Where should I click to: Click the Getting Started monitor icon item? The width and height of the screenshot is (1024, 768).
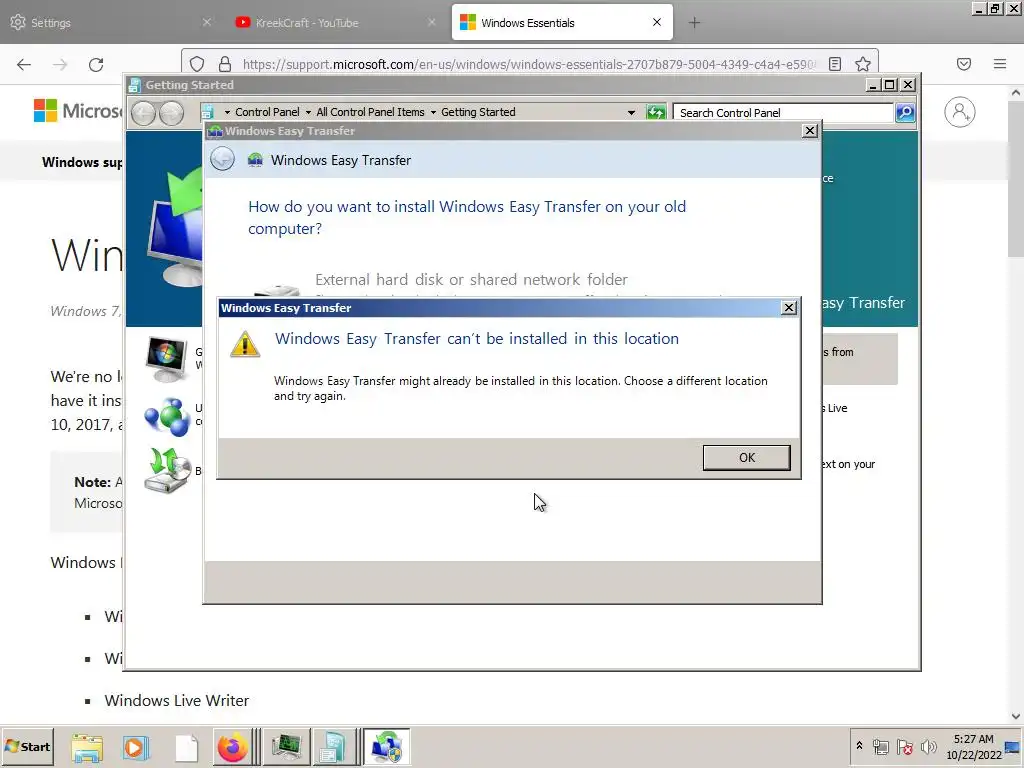pyautogui.click(x=166, y=359)
